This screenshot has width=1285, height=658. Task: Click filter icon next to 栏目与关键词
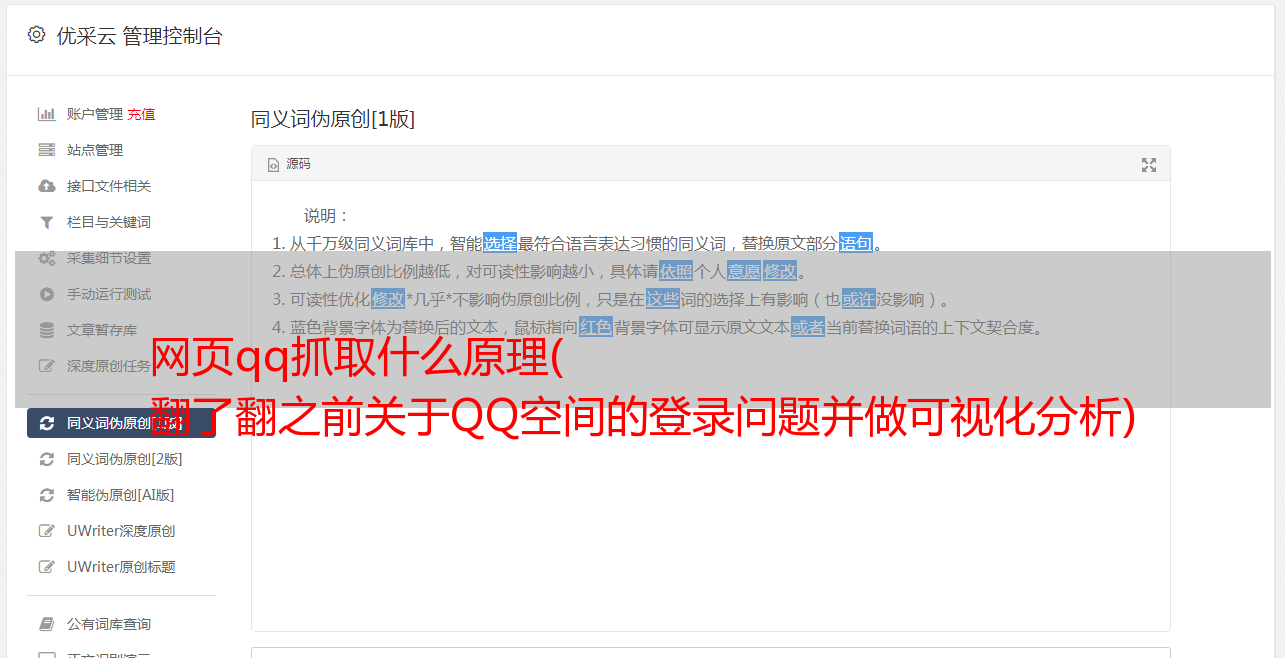[x=46, y=222]
